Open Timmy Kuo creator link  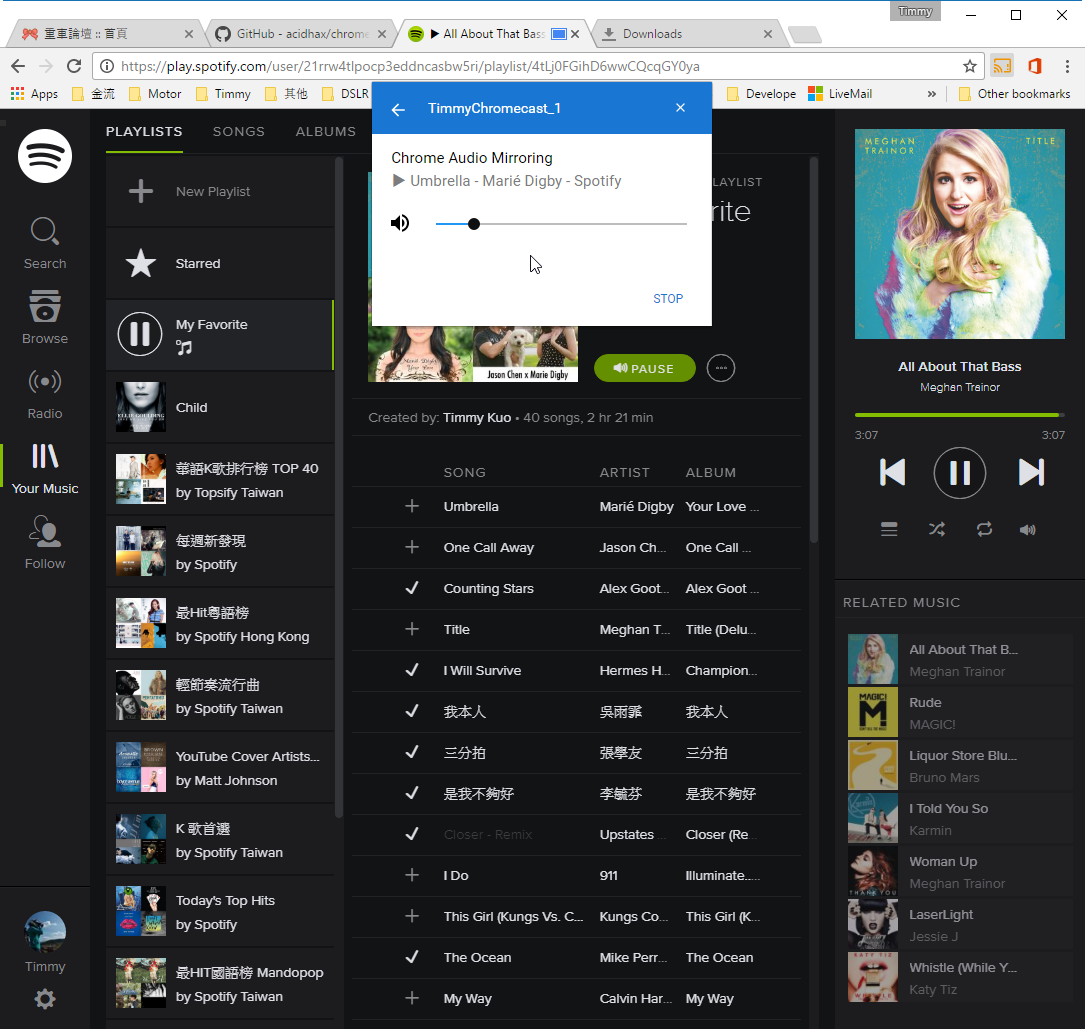pos(477,417)
